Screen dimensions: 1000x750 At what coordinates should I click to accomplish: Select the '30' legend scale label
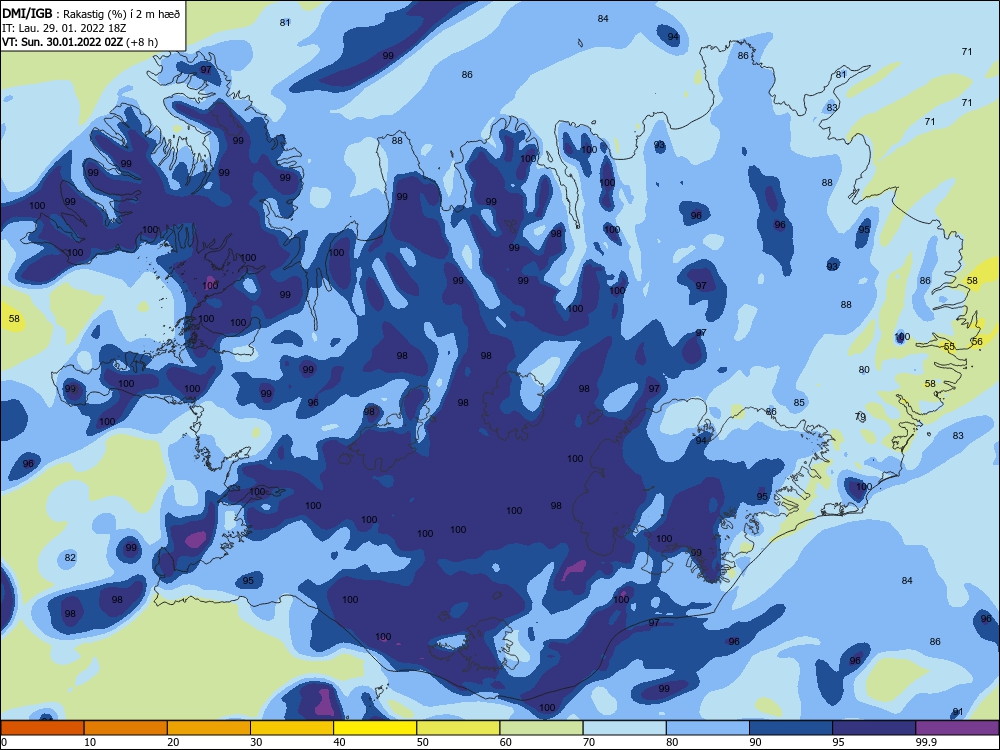[x=256, y=742]
